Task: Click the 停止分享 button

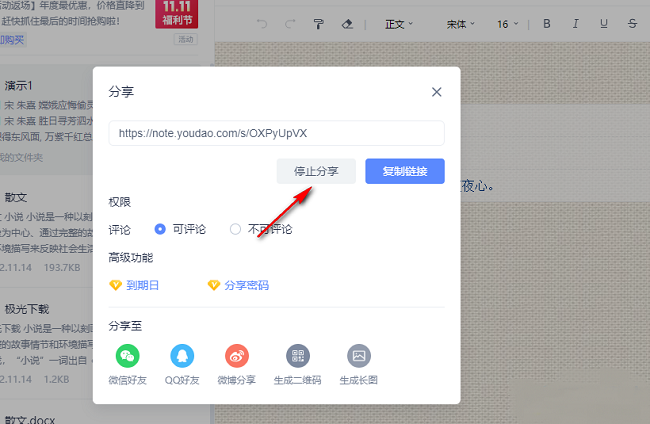Action: 316,171
